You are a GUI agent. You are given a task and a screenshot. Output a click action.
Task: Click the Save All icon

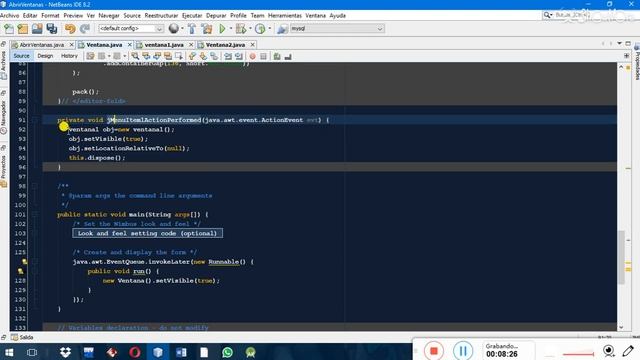[x=52, y=29]
